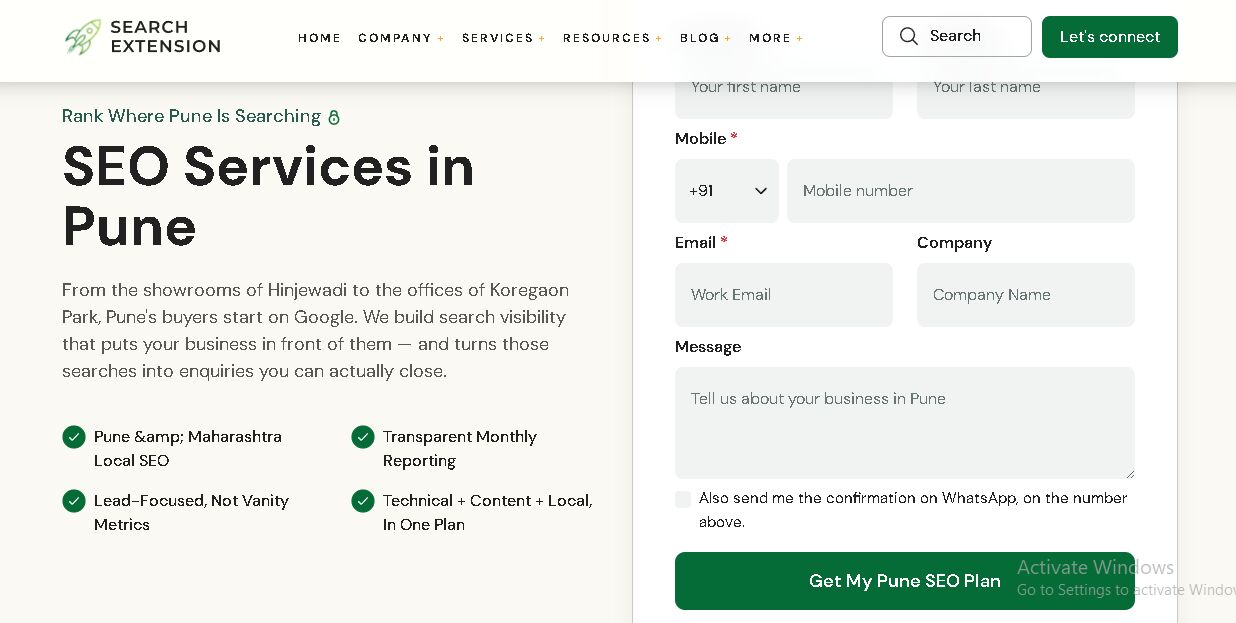Click green checkmark icon beside Lead-Focused, Not Vanity Metrics
The width and height of the screenshot is (1236, 623).
click(x=74, y=501)
